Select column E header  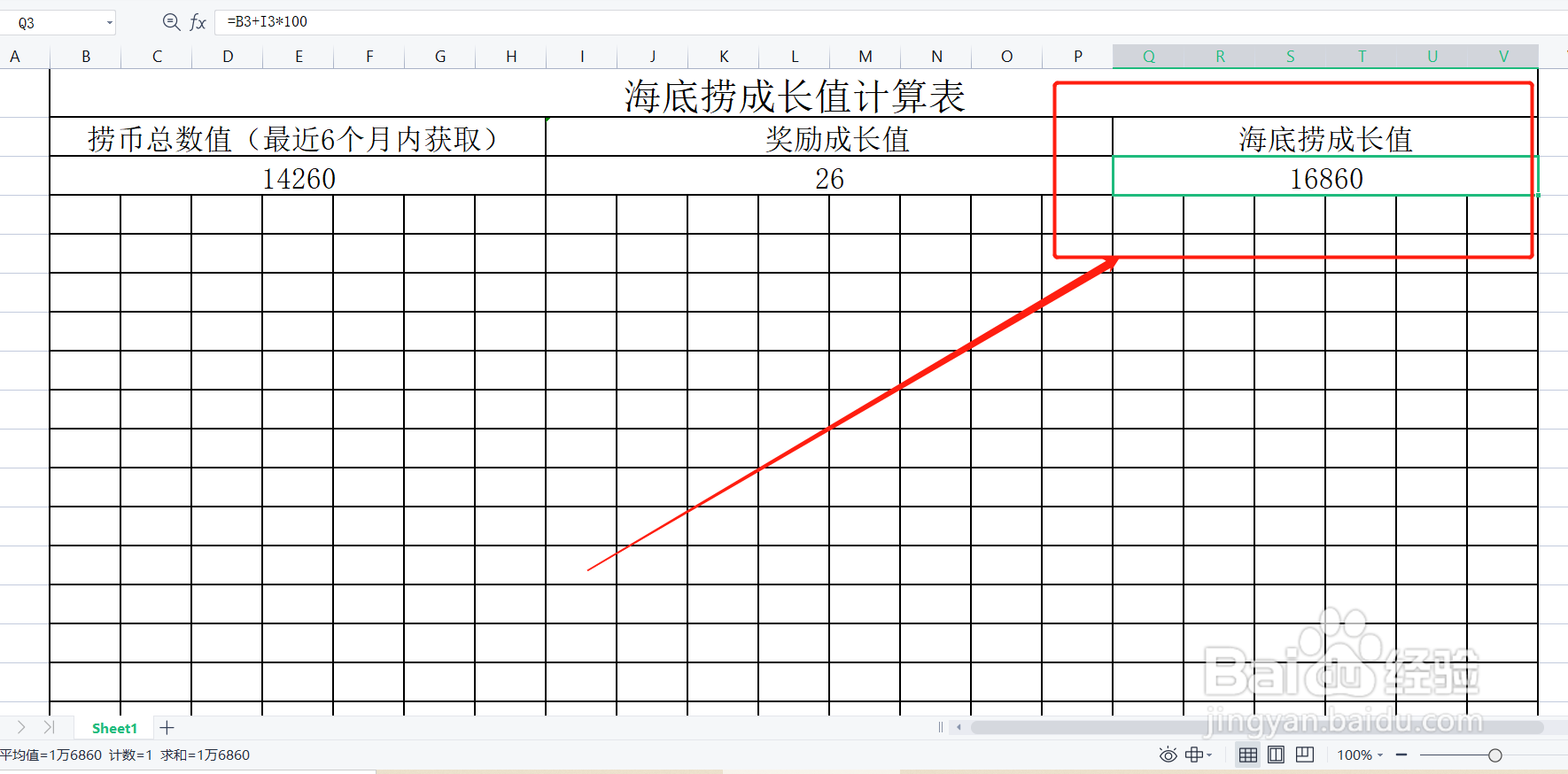point(299,57)
